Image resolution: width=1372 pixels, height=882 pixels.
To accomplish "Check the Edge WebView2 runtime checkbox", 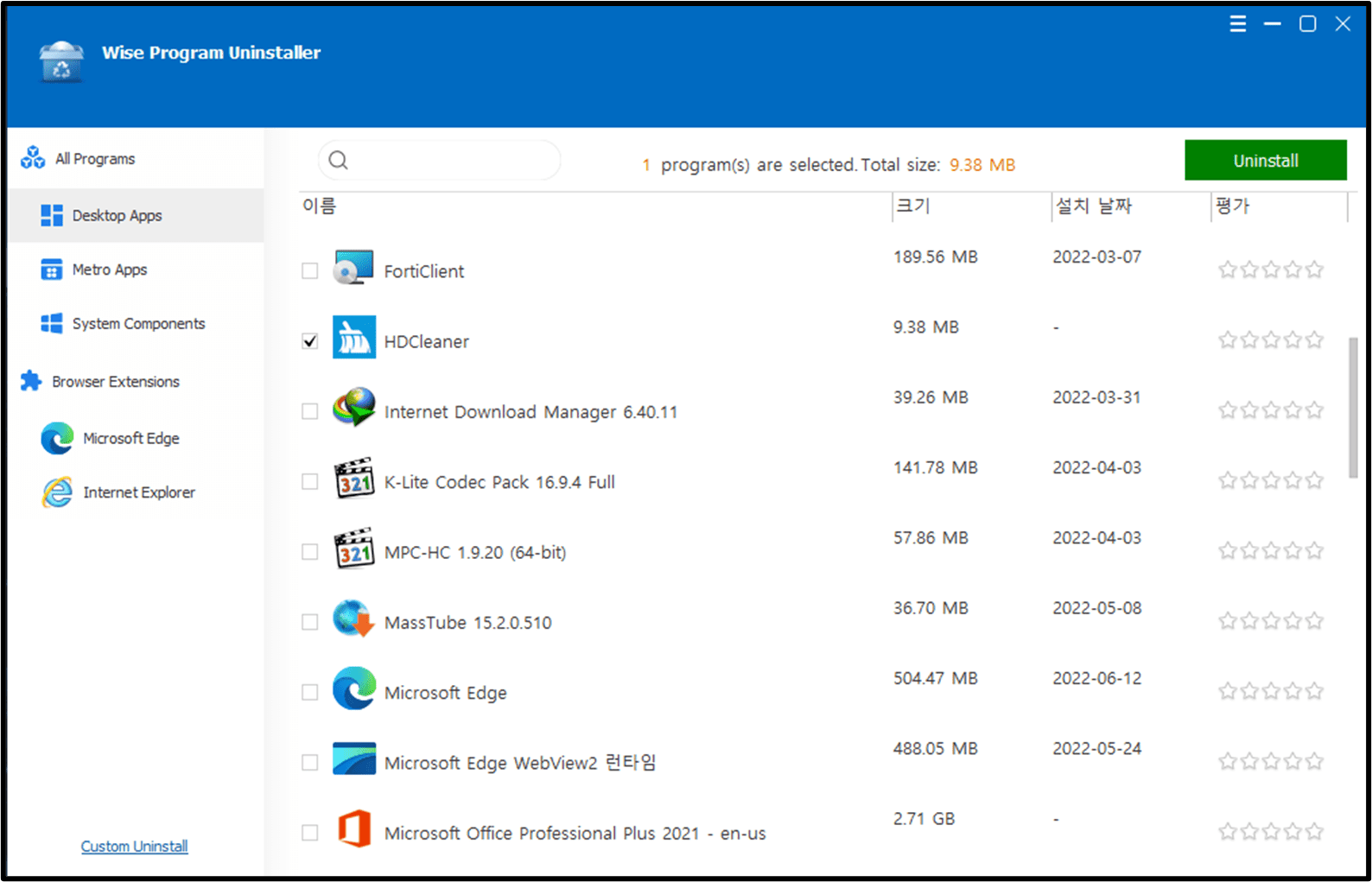I will coord(310,763).
